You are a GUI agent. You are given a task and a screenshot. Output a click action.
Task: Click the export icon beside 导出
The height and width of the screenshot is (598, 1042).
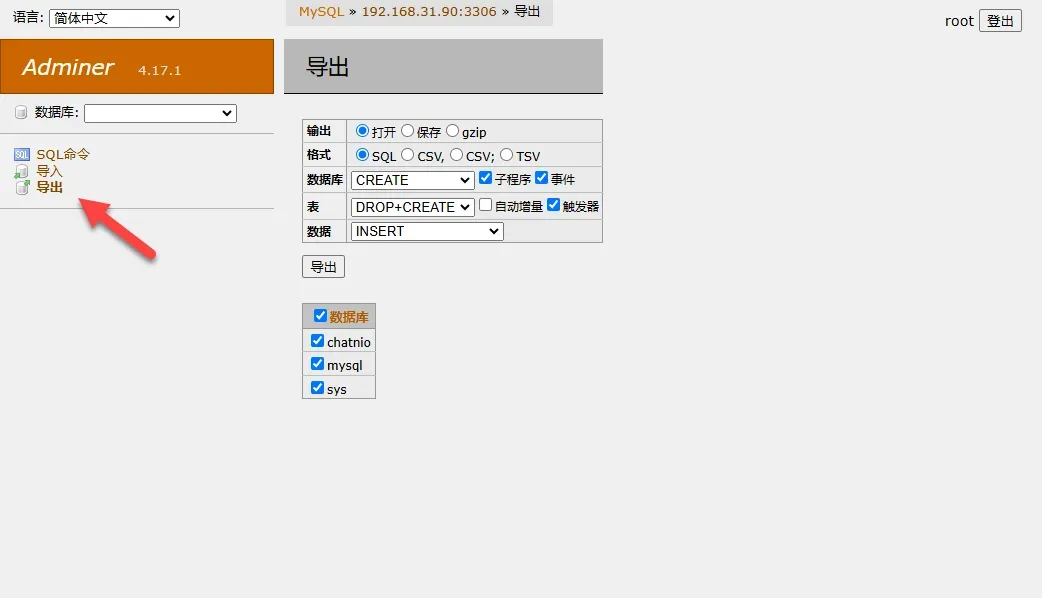pos(22,187)
